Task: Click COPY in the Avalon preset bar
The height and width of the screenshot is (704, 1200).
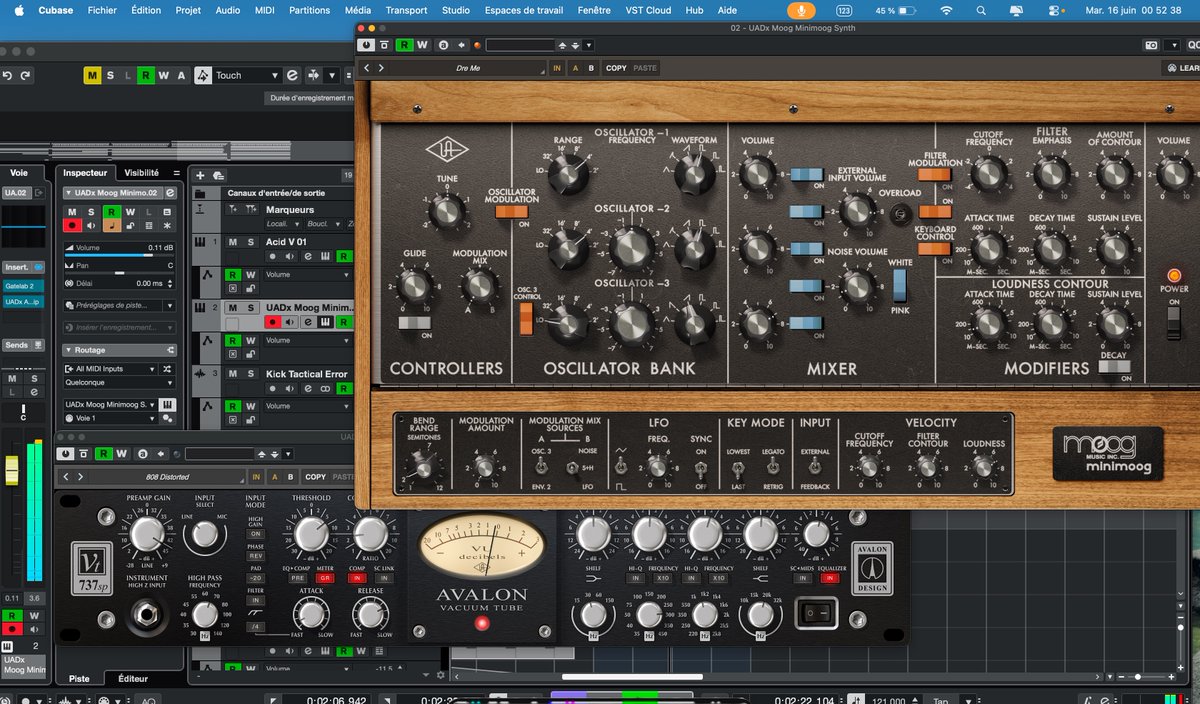Action: click(316, 477)
